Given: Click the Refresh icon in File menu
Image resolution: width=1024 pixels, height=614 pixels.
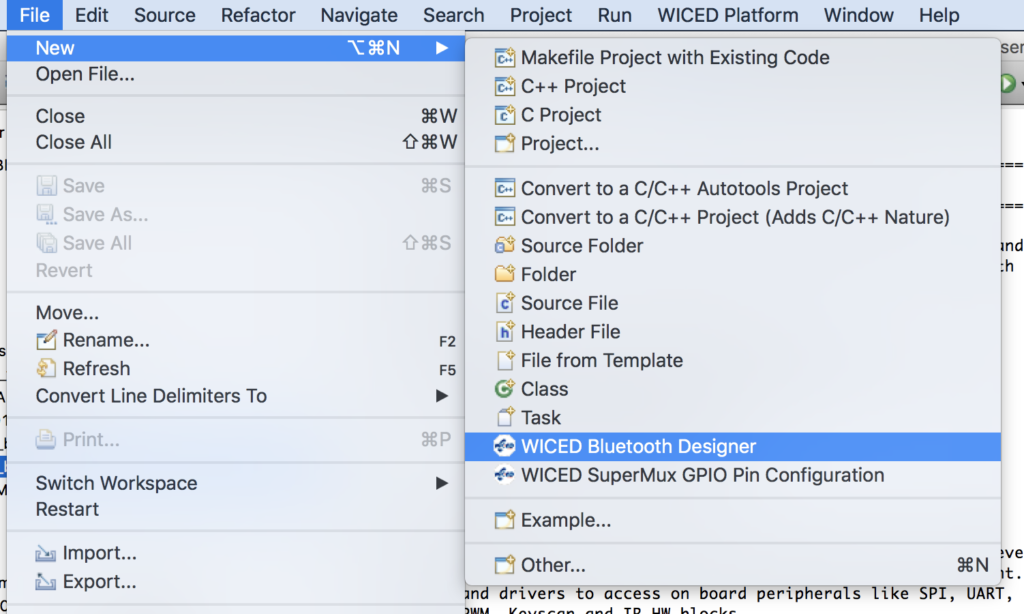Looking at the screenshot, I should [x=46, y=368].
